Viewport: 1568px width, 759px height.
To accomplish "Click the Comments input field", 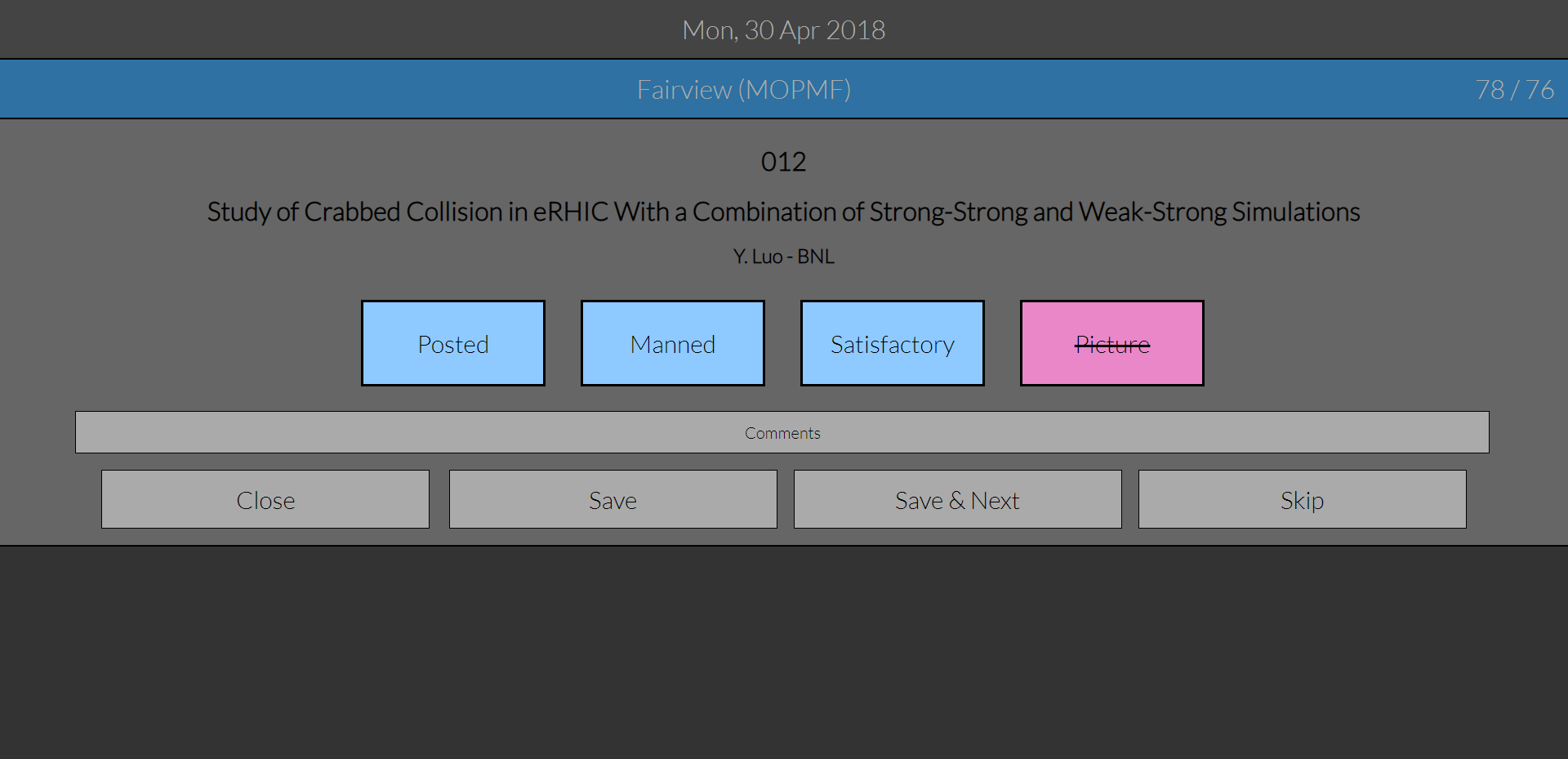I will [782, 432].
